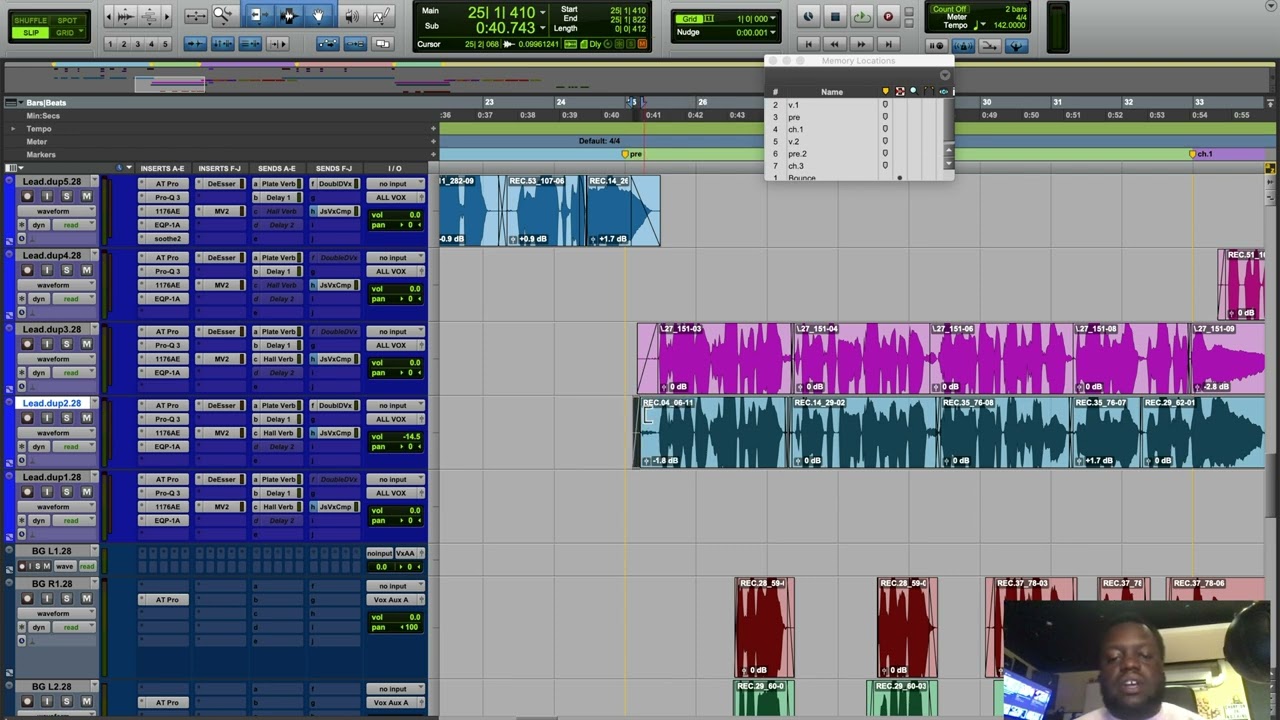Viewport: 1280px width, 720px height.
Task: Click the marker-icon column in Memory Locations
Action: (x=885, y=91)
